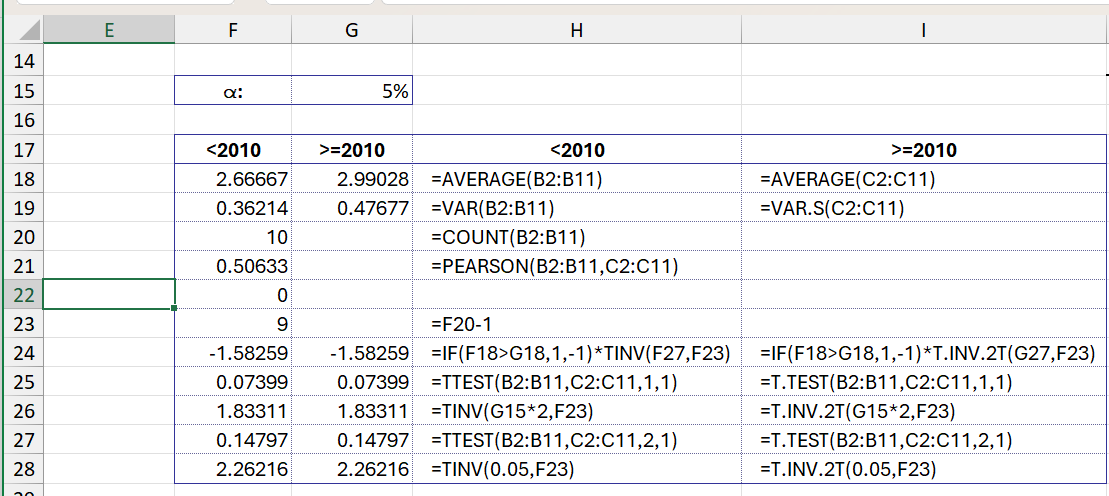Screen dimensions: 1109x496
Task: Click the >=2010 header in column G
Action: [x=352, y=150]
